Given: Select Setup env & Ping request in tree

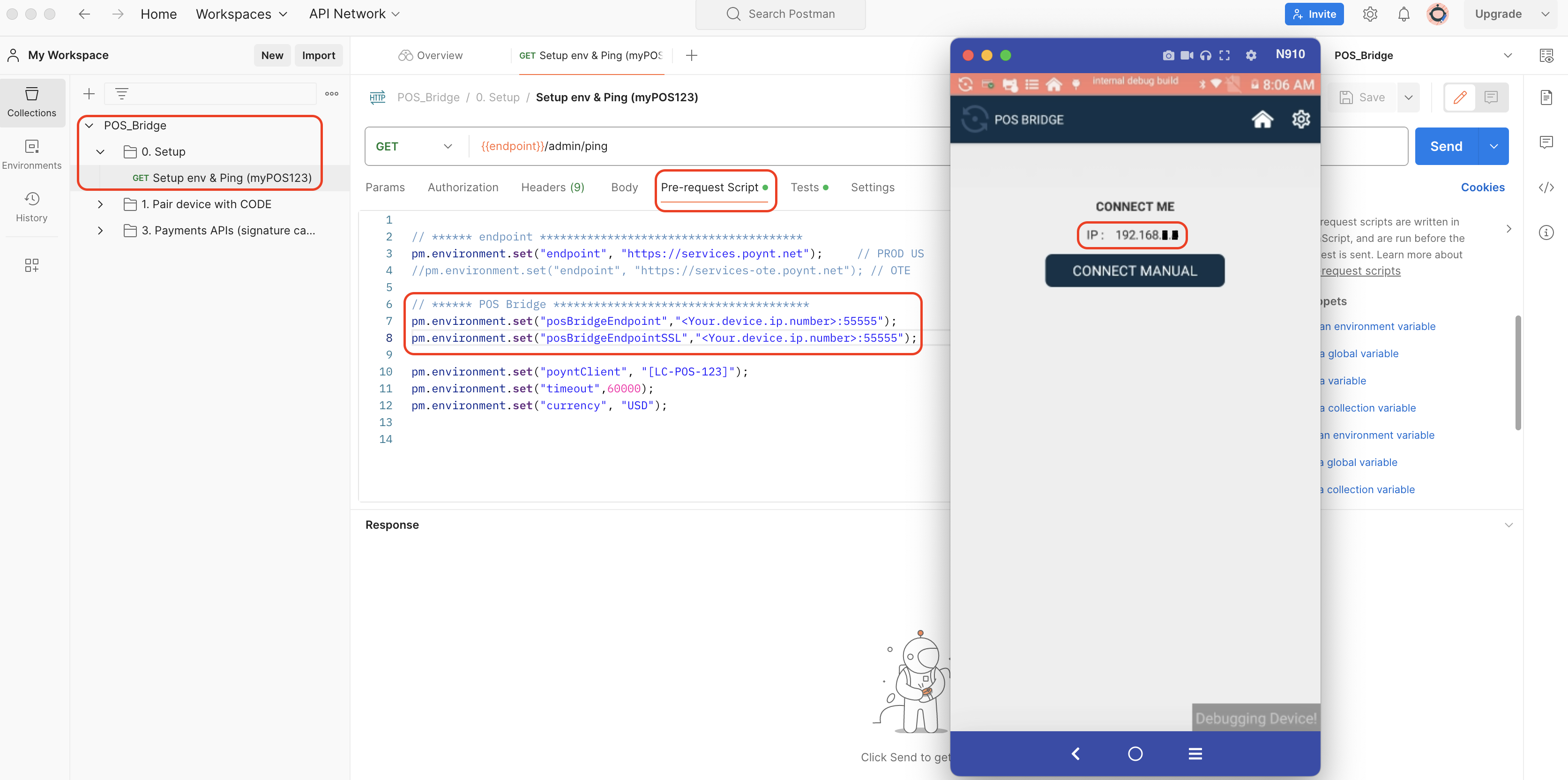Looking at the screenshot, I should tap(222, 178).
